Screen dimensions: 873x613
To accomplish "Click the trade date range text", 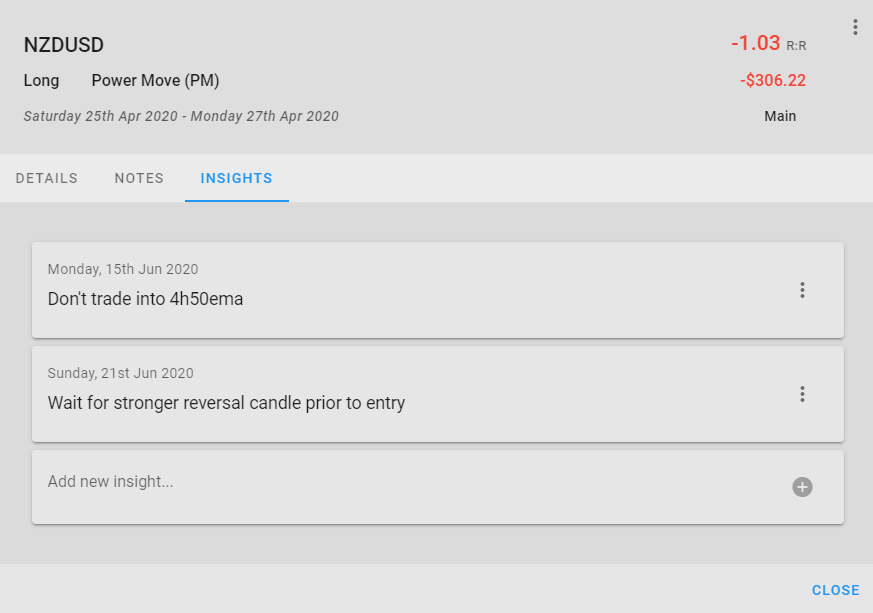I will pos(181,116).
